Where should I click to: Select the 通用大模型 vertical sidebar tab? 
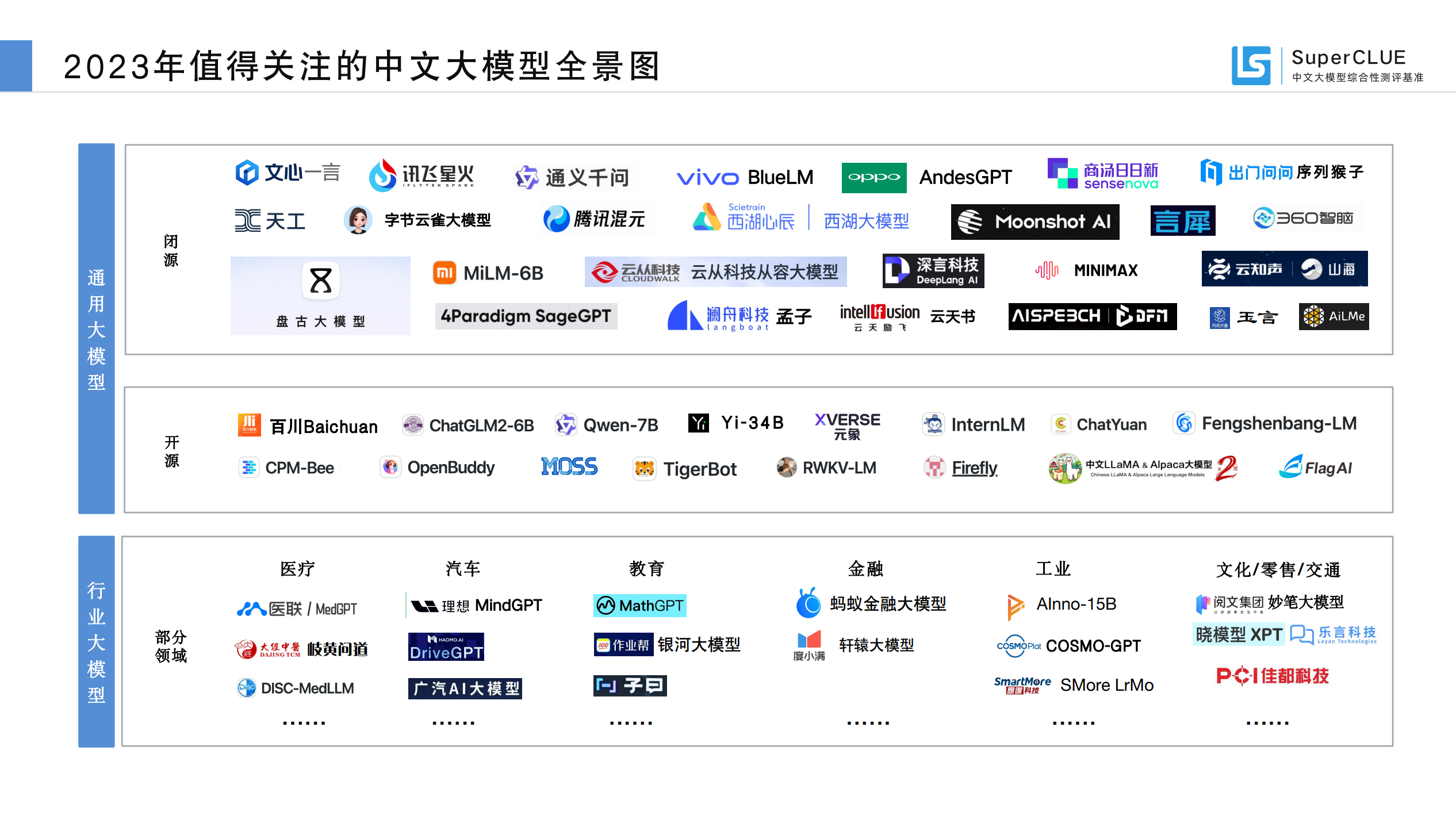tap(97, 328)
